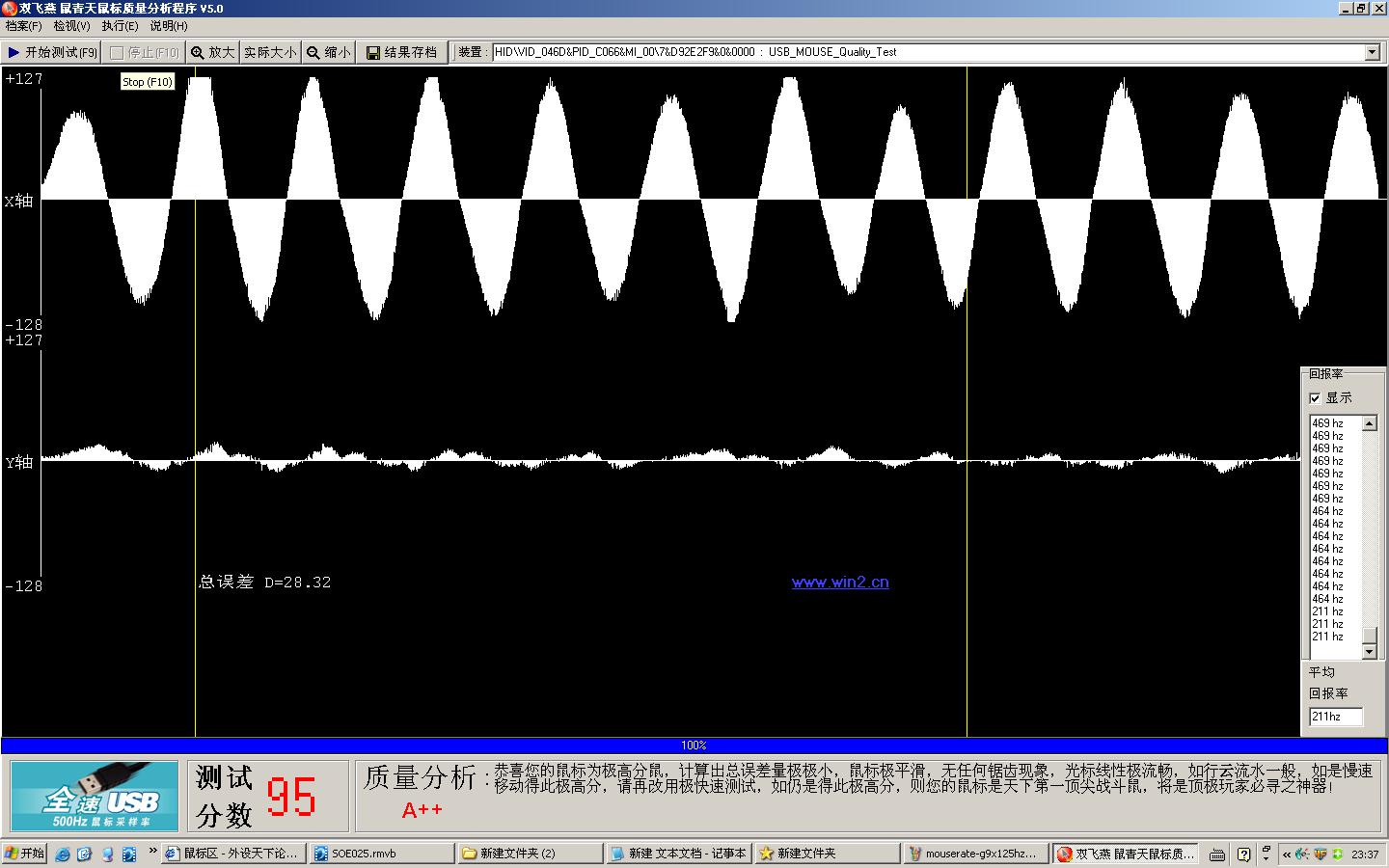Image resolution: width=1389 pixels, height=868 pixels.
Task: Open the 执行(E) menu
Action: tap(120, 26)
